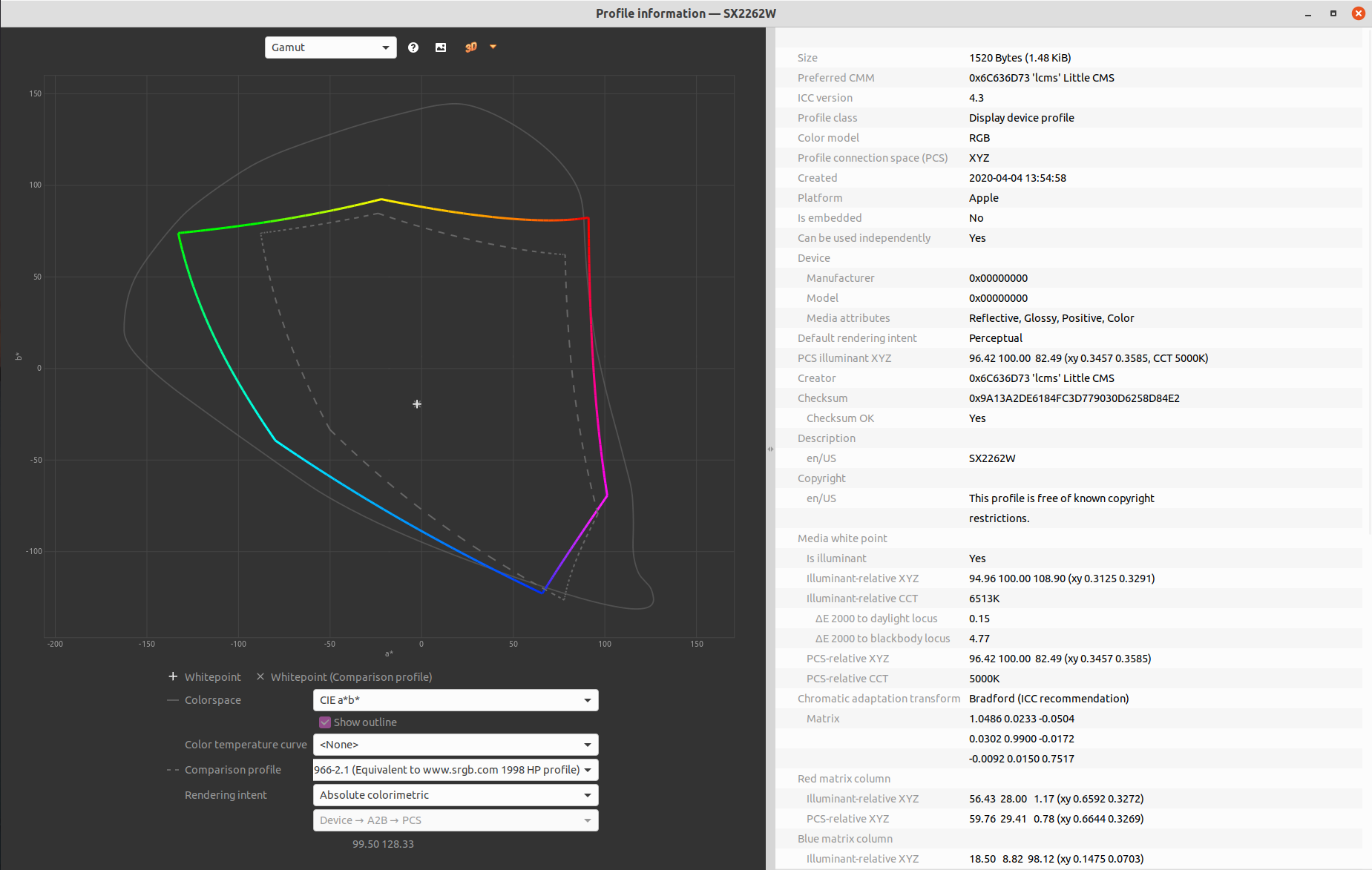Click the save plot as image icon

(441, 47)
